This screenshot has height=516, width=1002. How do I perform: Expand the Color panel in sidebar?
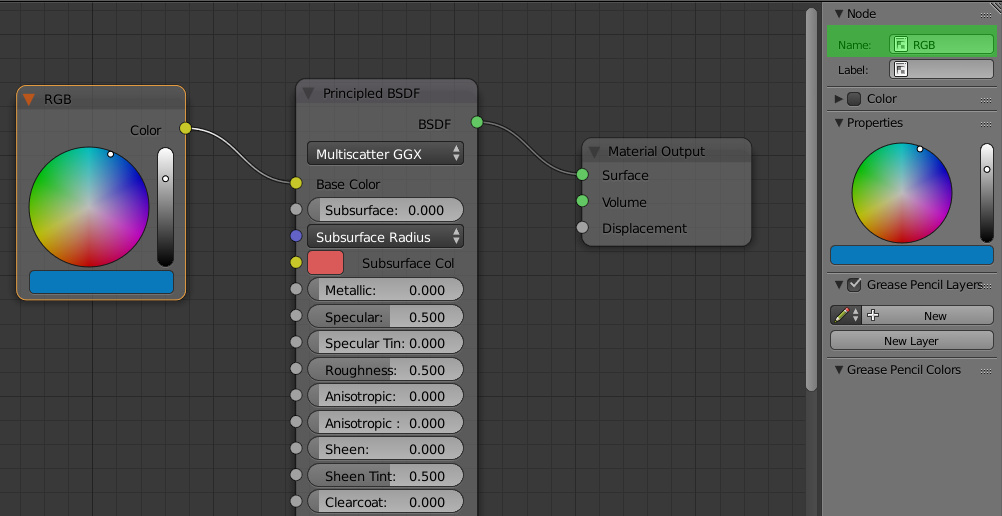tap(839, 99)
